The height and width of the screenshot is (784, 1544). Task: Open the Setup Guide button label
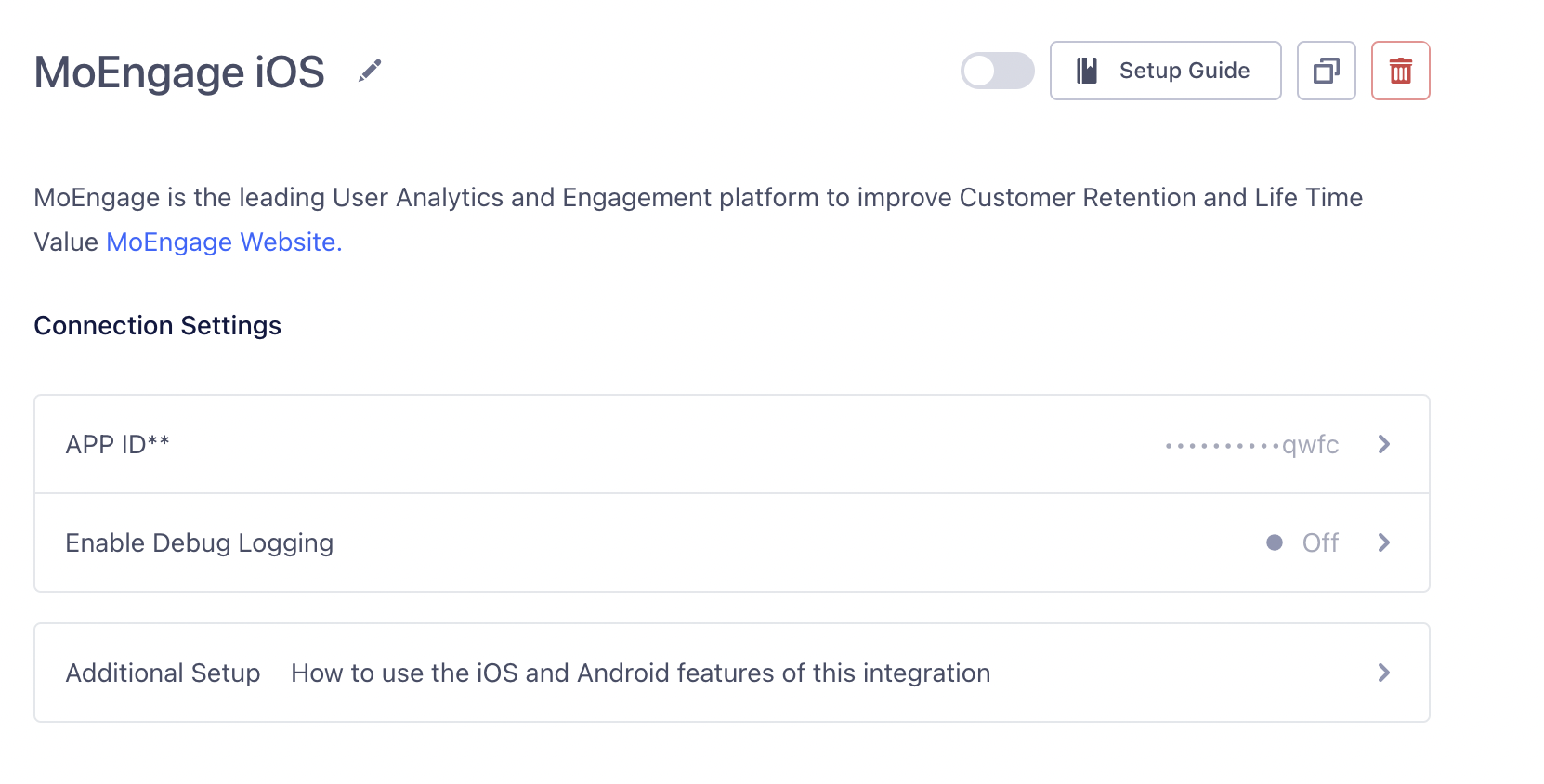coord(1184,71)
